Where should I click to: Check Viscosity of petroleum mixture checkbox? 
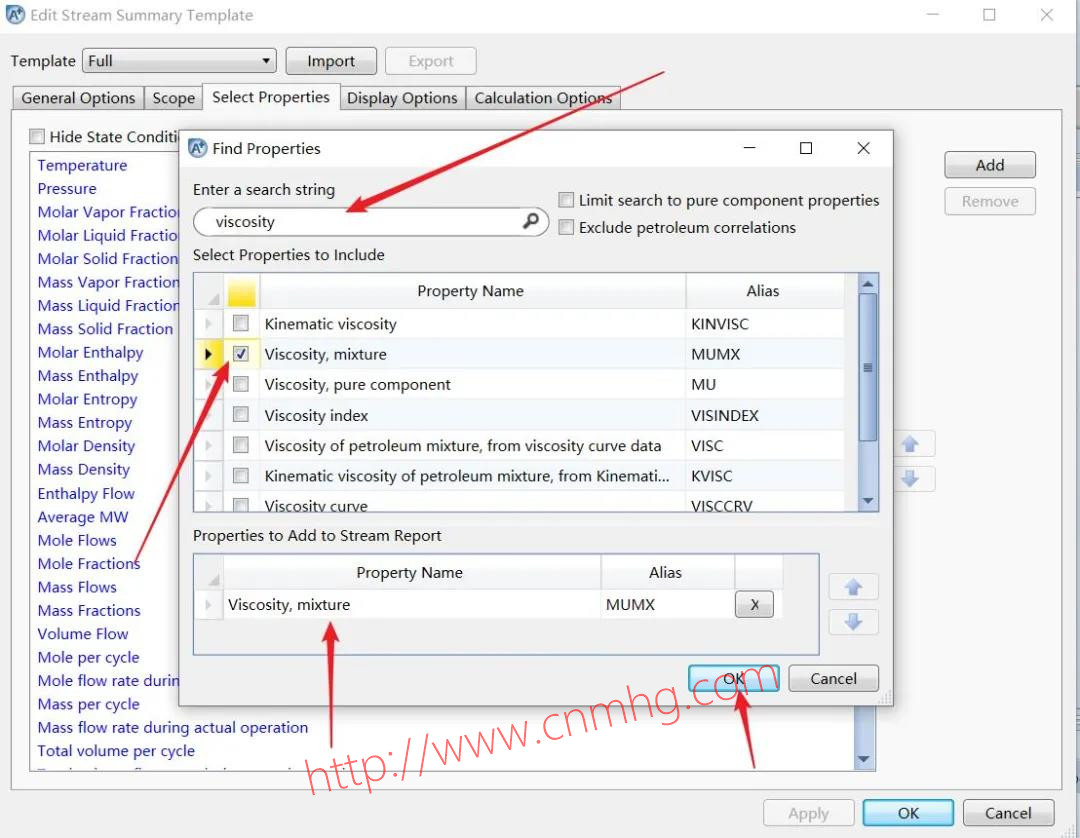[240, 445]
